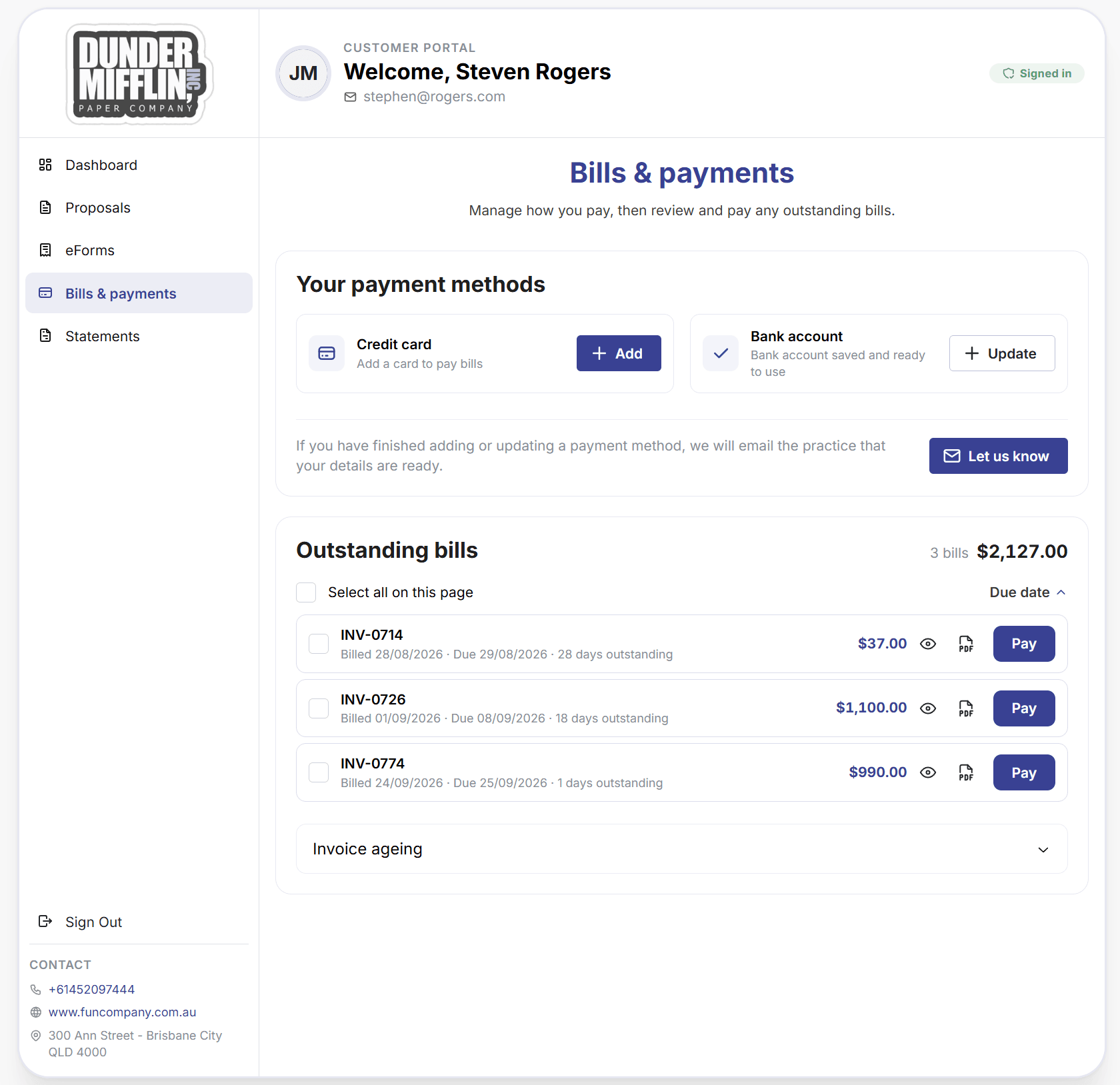Click the Let us know button
The width and height of the screenshot is (1120, 1085).
998,456
